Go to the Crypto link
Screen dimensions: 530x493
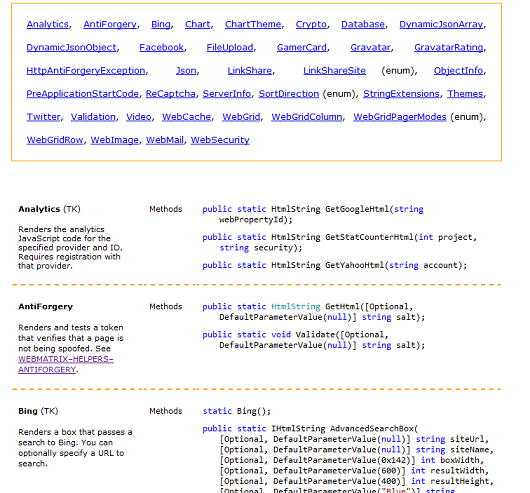(x=311, y=24)
